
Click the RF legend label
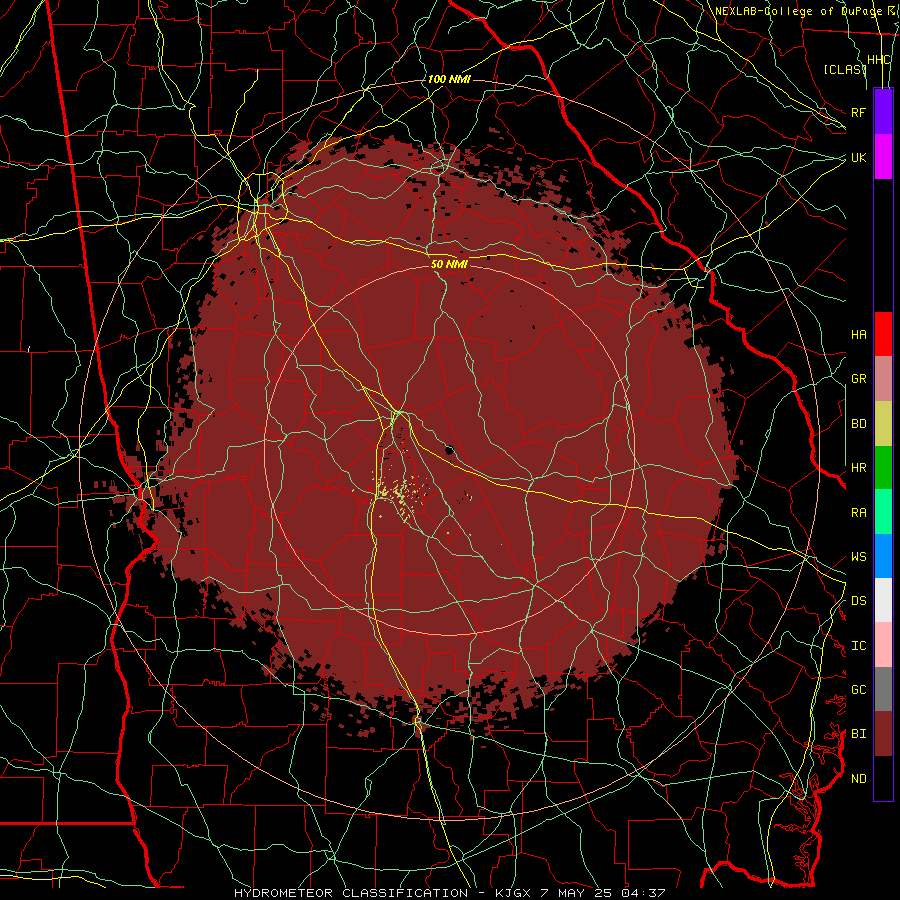tap(858, 112)
